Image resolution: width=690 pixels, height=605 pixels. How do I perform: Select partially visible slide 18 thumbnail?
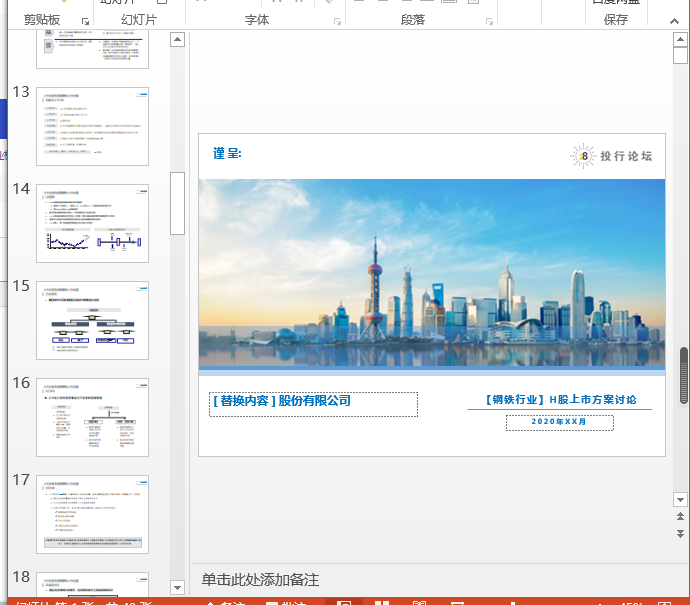coord(92,584)
